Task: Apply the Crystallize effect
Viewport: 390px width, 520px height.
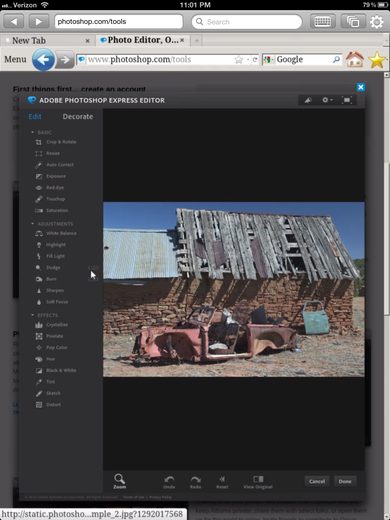Action: pos(52,325)
